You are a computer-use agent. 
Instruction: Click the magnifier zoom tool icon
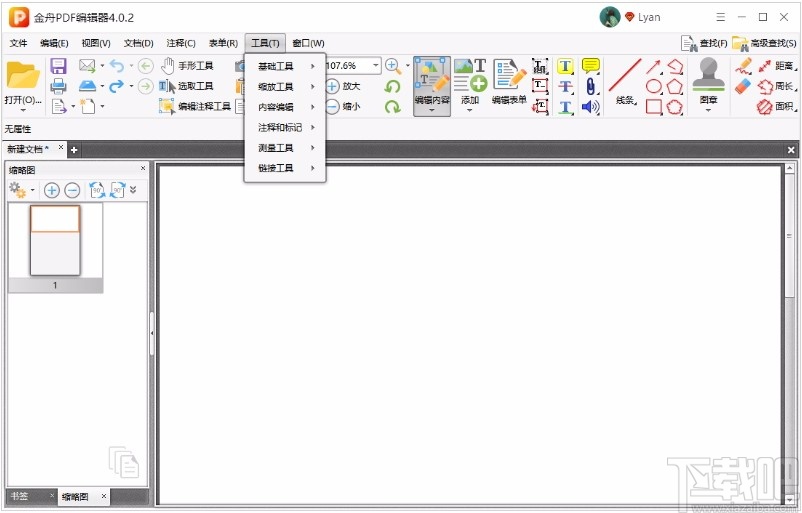click(393, 66)
